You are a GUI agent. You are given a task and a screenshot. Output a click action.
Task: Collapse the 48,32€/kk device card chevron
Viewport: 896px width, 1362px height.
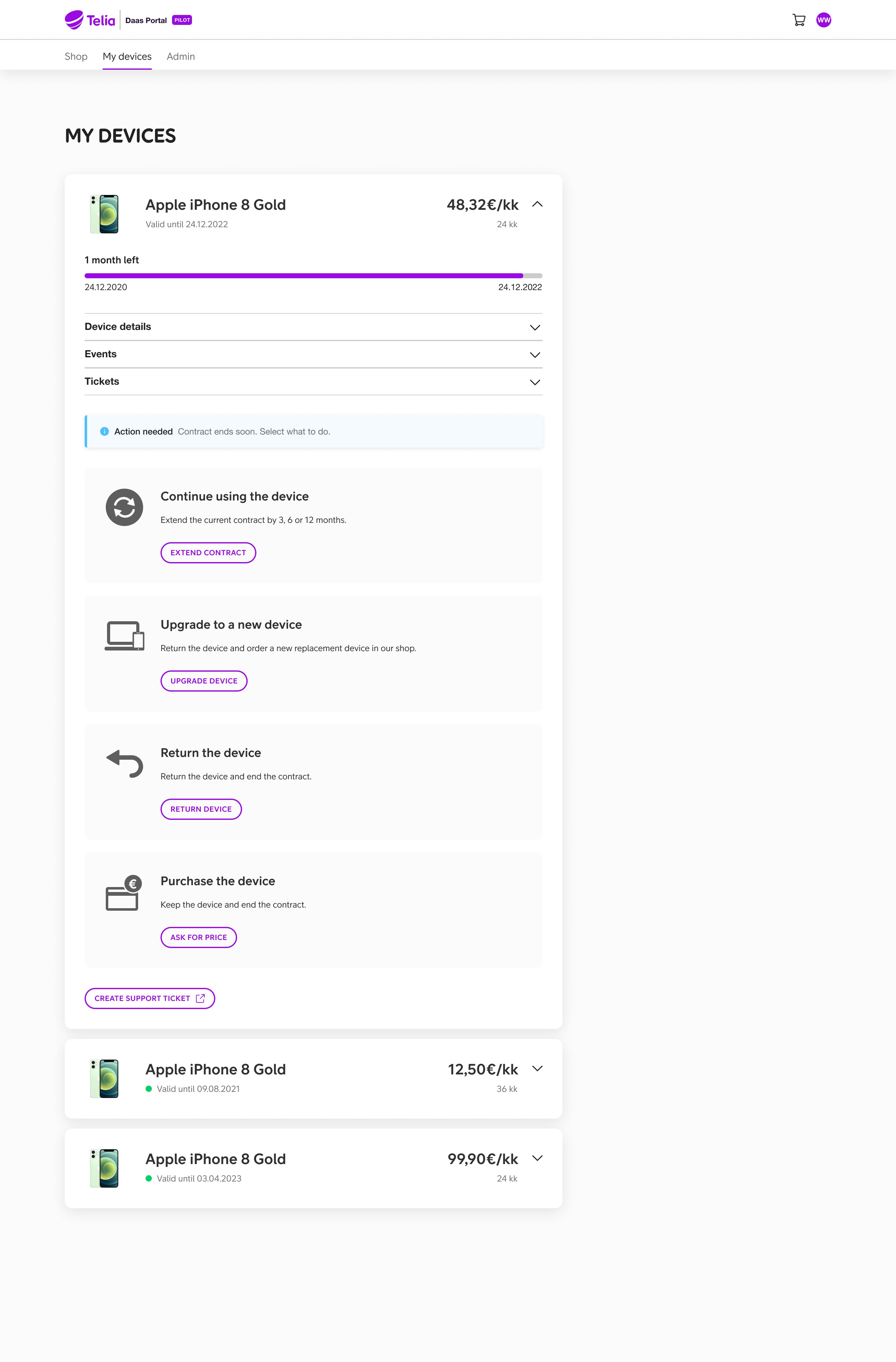[x=537, y=204]
